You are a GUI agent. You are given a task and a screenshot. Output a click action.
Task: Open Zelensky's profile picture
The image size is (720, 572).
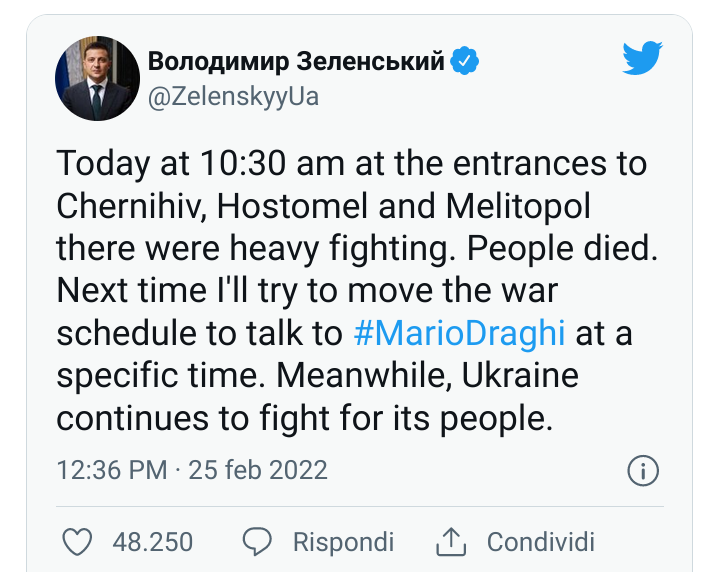tap(97, 79)
